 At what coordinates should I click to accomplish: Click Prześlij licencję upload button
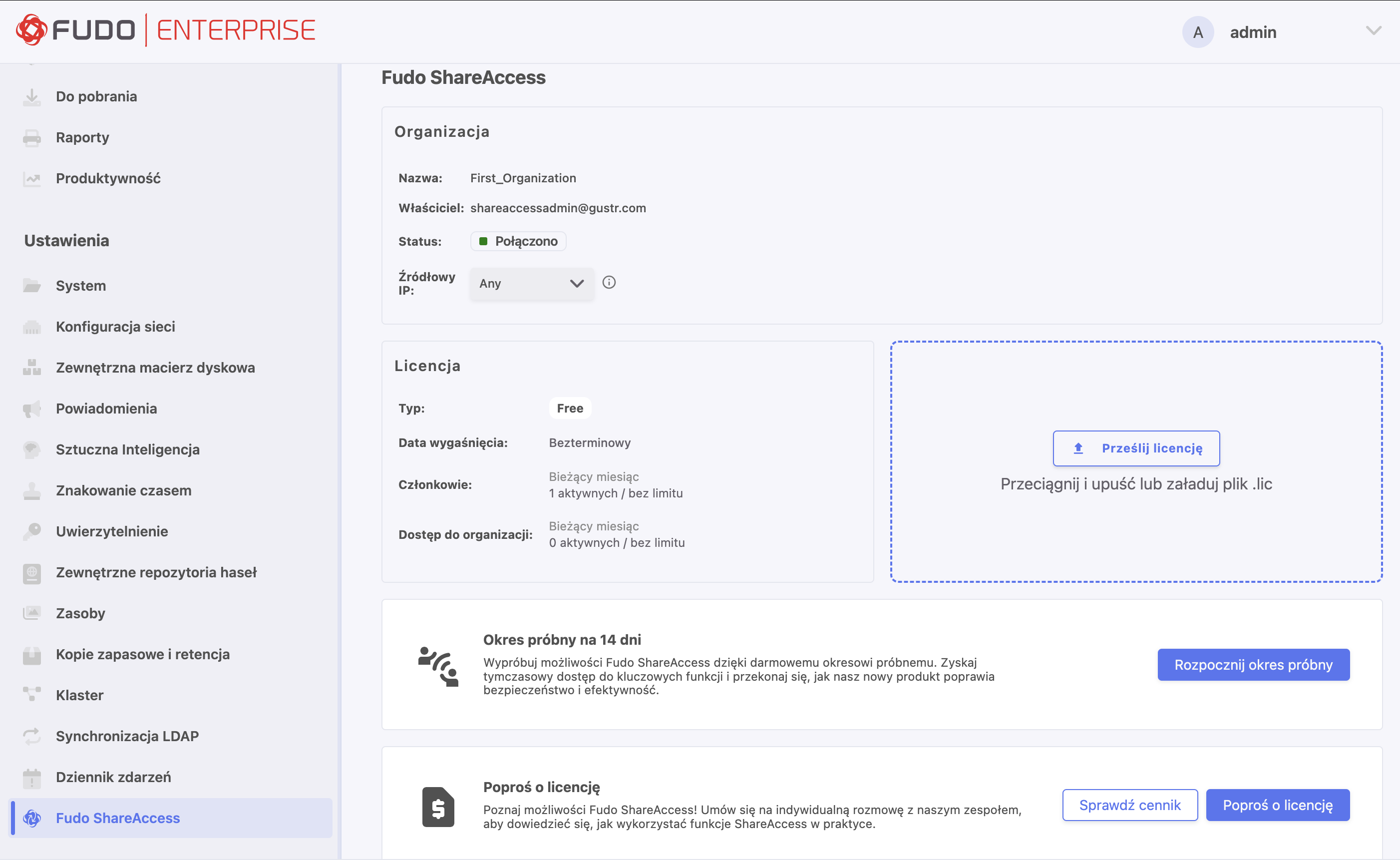1135,448
